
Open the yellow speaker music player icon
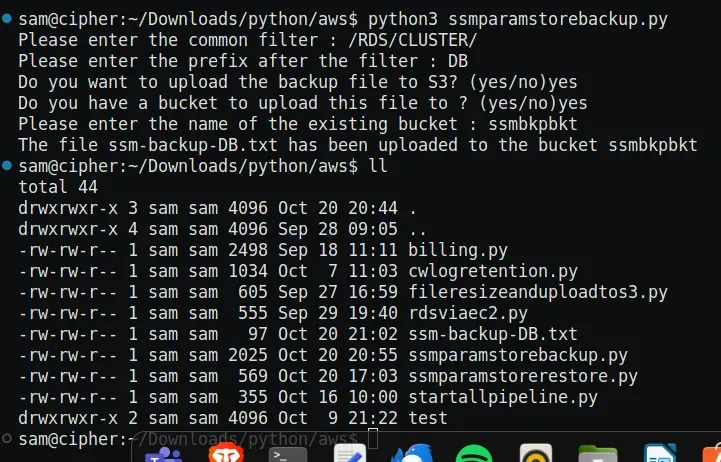click(537, 453)
